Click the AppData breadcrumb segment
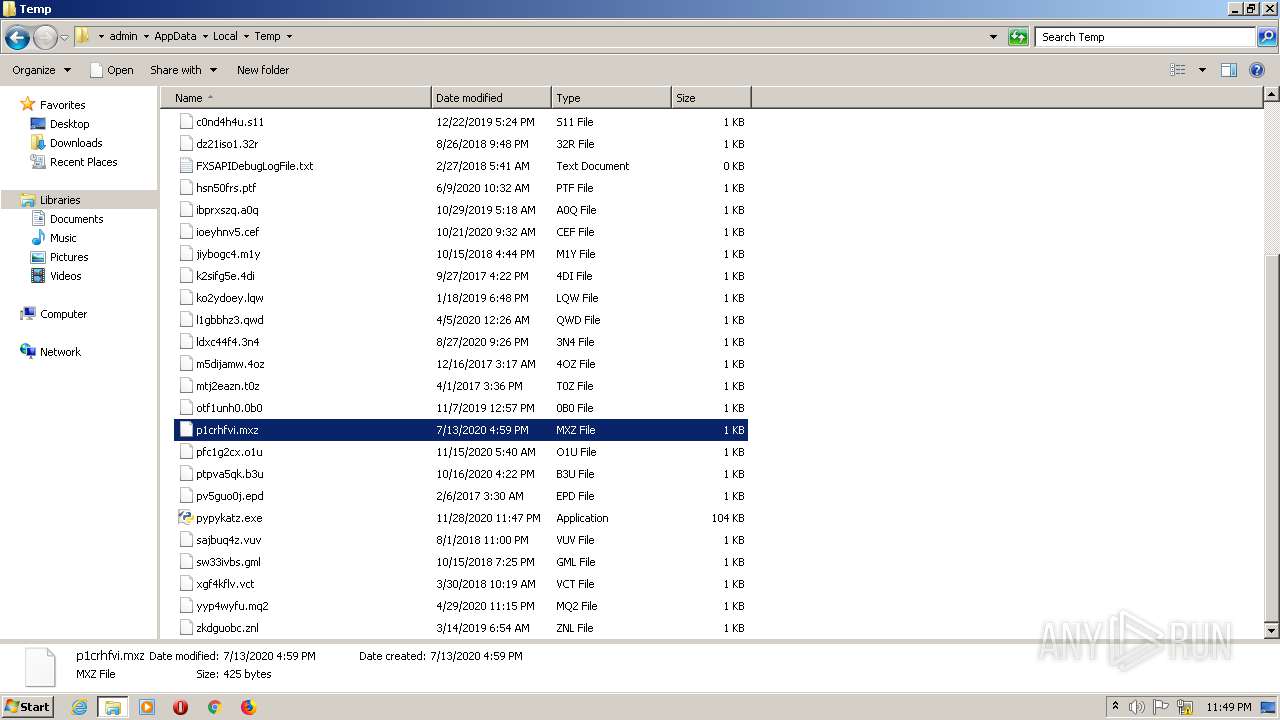 (x=175, y=36)
